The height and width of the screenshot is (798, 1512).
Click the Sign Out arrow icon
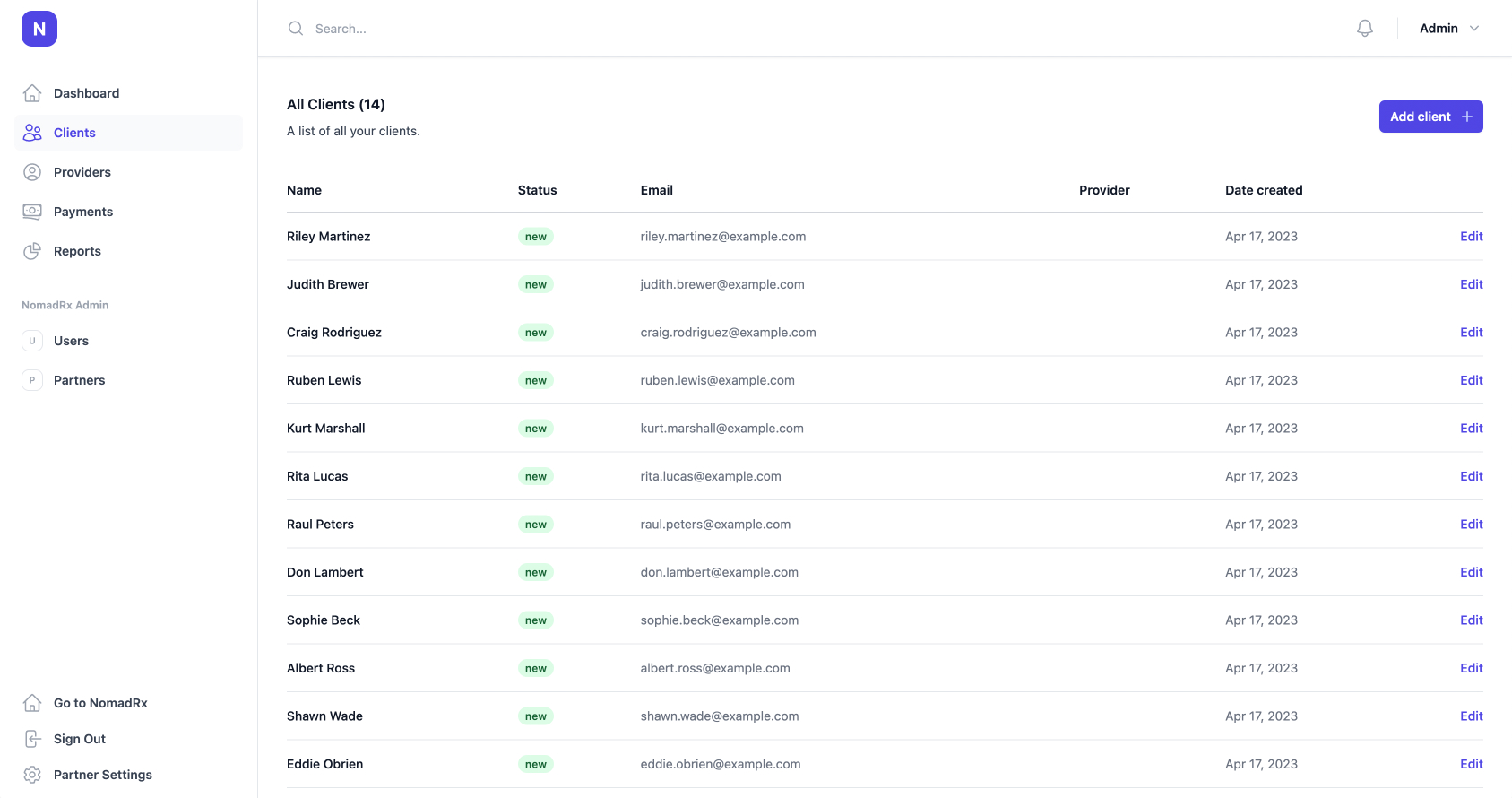[x=32, y=739]
